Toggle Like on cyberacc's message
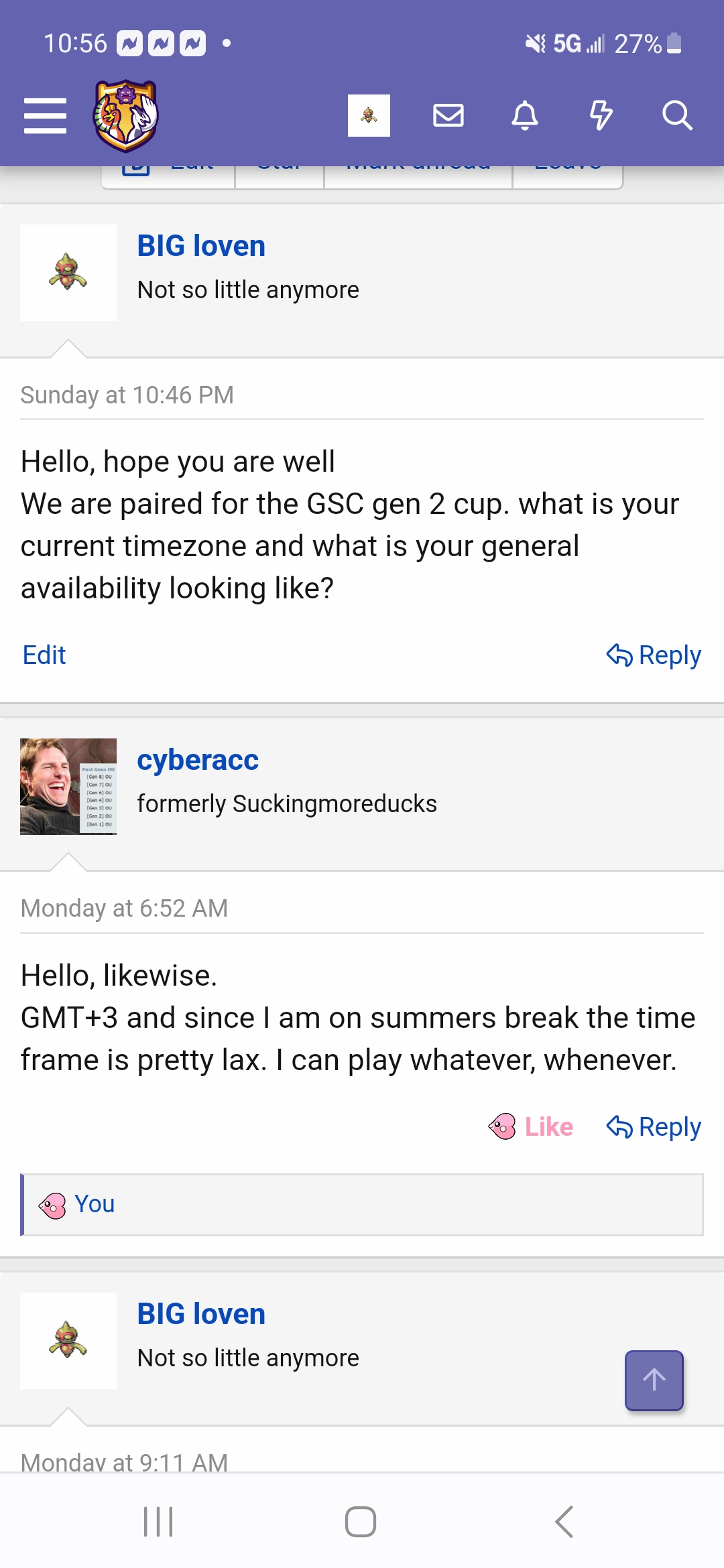 tap(531, 1127)
